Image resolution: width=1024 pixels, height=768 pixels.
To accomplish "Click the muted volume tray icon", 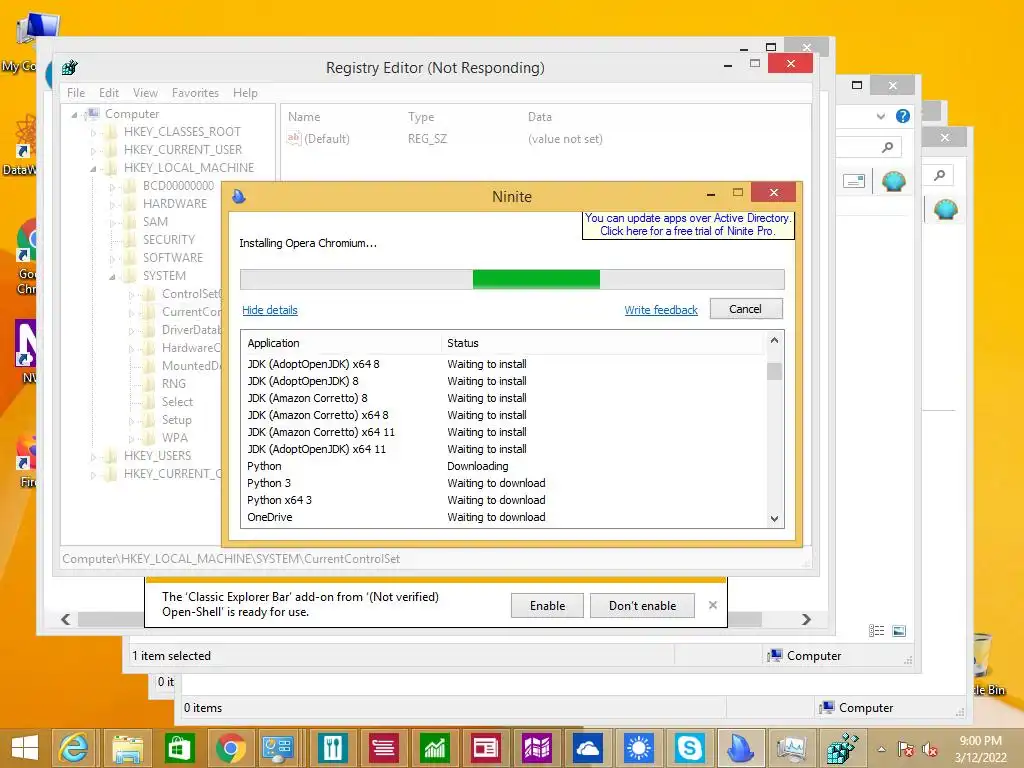I will 929,749.
